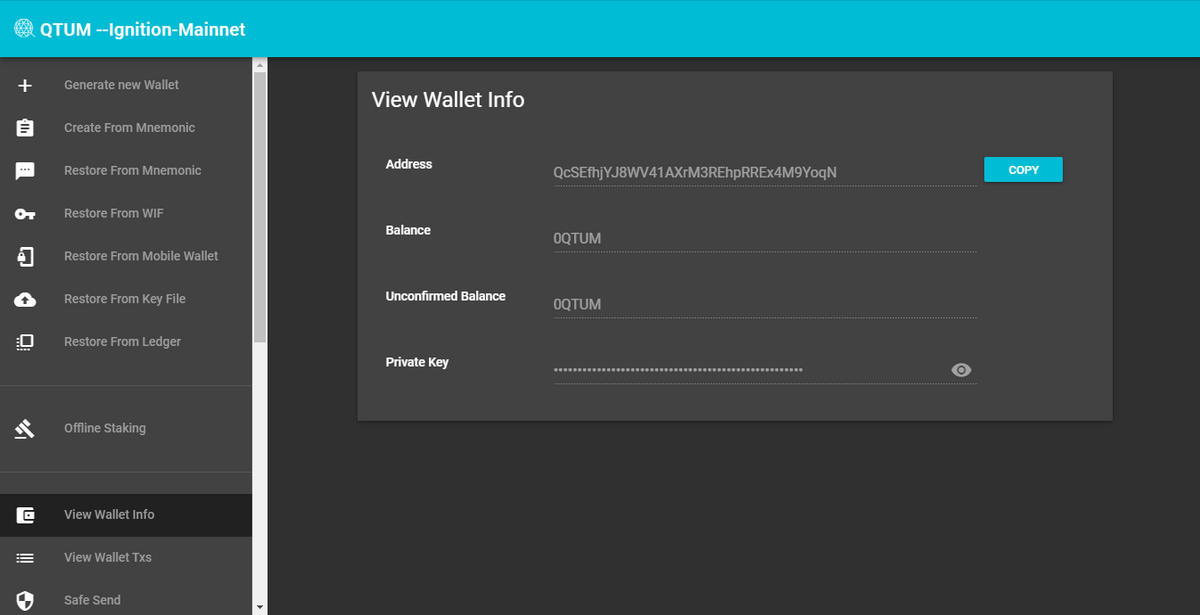Open Restore From Ledger entry
Screen dimensions: 1200x615
(126, 342)
